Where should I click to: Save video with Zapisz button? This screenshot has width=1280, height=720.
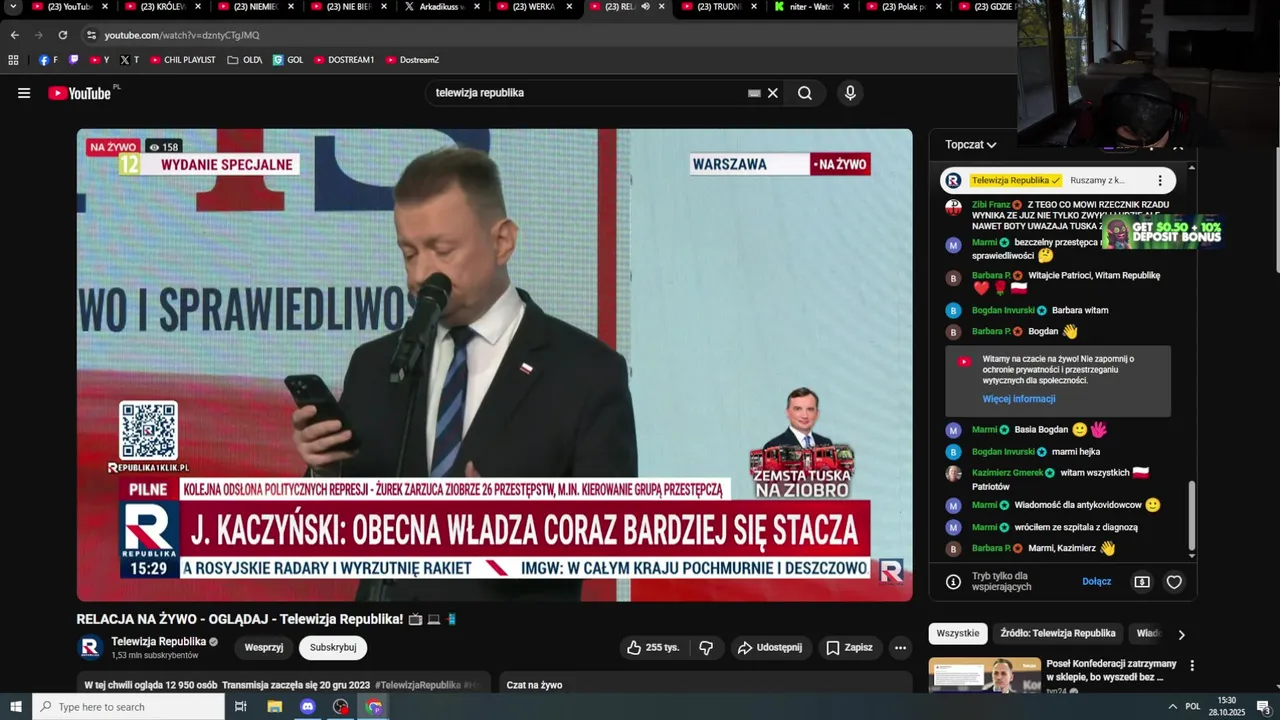850,648
